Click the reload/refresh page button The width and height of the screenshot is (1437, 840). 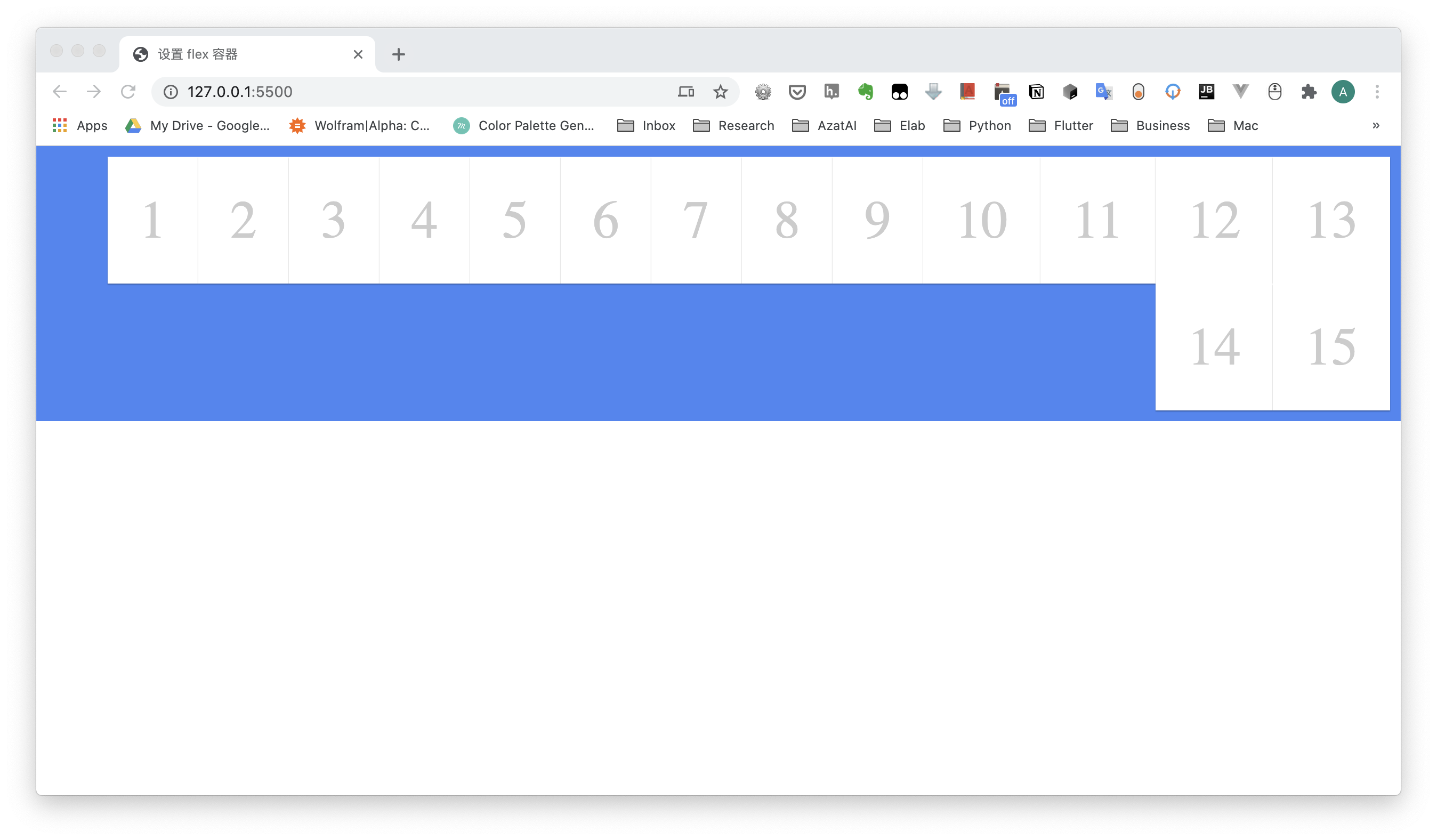click(128, 91)
